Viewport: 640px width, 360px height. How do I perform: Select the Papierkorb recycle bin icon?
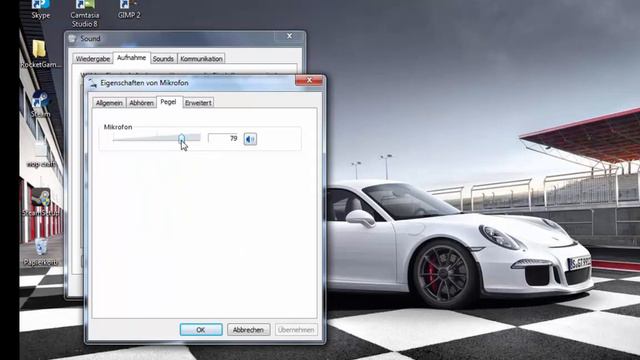coord(40,251)
